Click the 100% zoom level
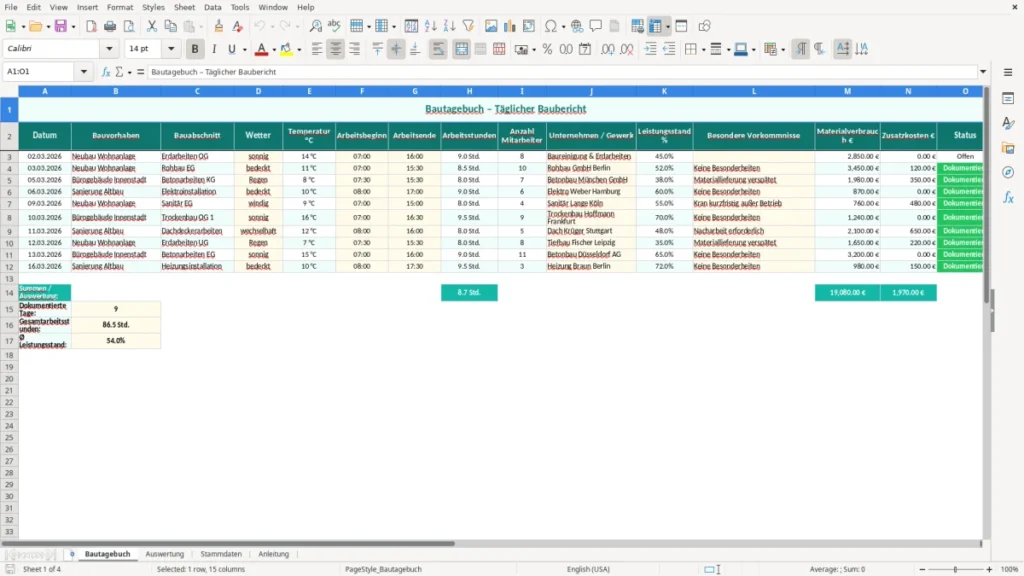The image size is (1024, 576). pyautogui.click(x=1010, y=569)
